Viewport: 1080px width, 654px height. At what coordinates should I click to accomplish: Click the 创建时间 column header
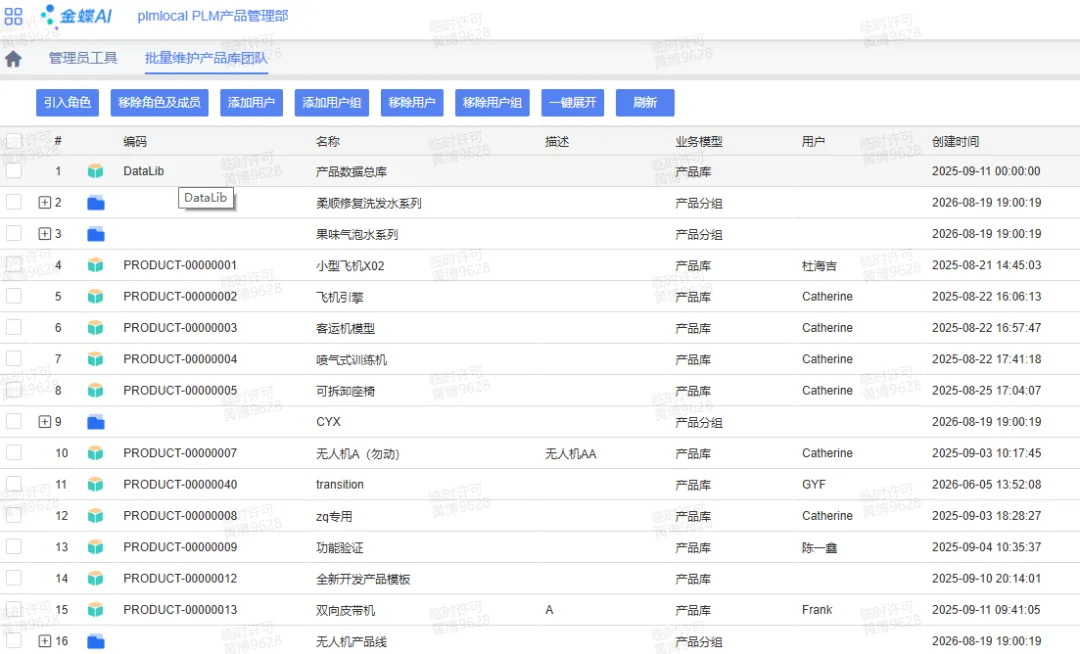[x=955, y=142]
